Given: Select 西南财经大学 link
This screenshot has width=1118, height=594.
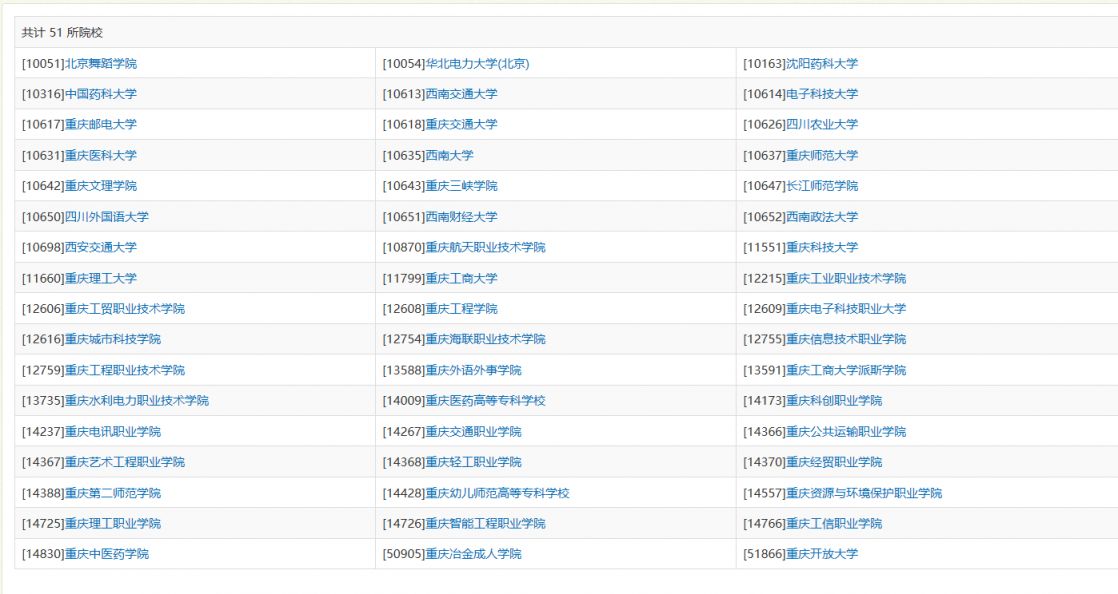Looking at the screenshot, I should 461,217.
